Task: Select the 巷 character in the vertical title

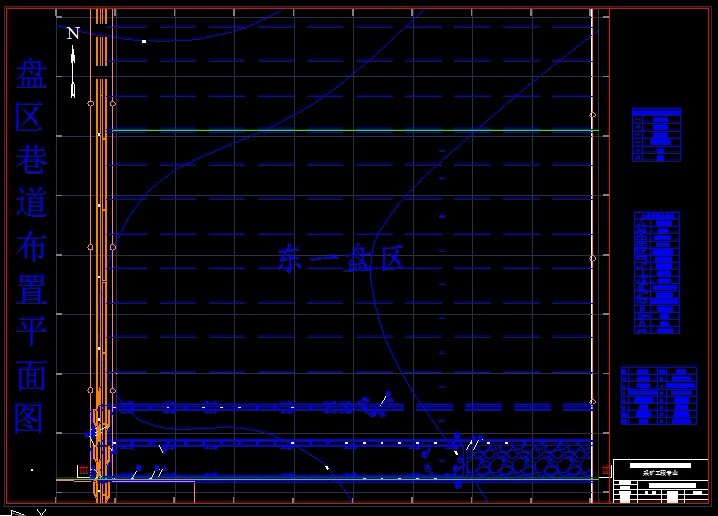Action: coord(31,159)
